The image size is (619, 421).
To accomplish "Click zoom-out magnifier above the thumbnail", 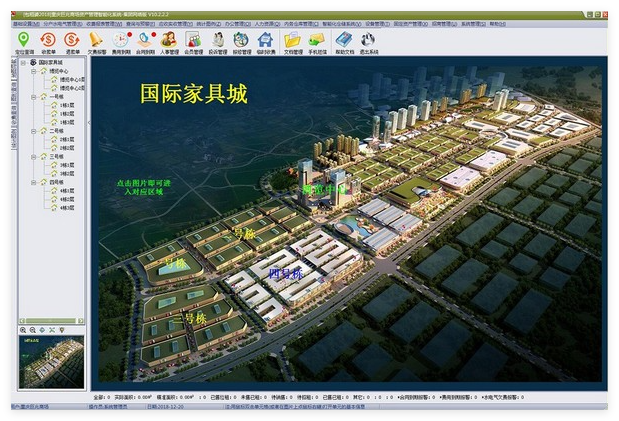I will click(x=33, y=329).
